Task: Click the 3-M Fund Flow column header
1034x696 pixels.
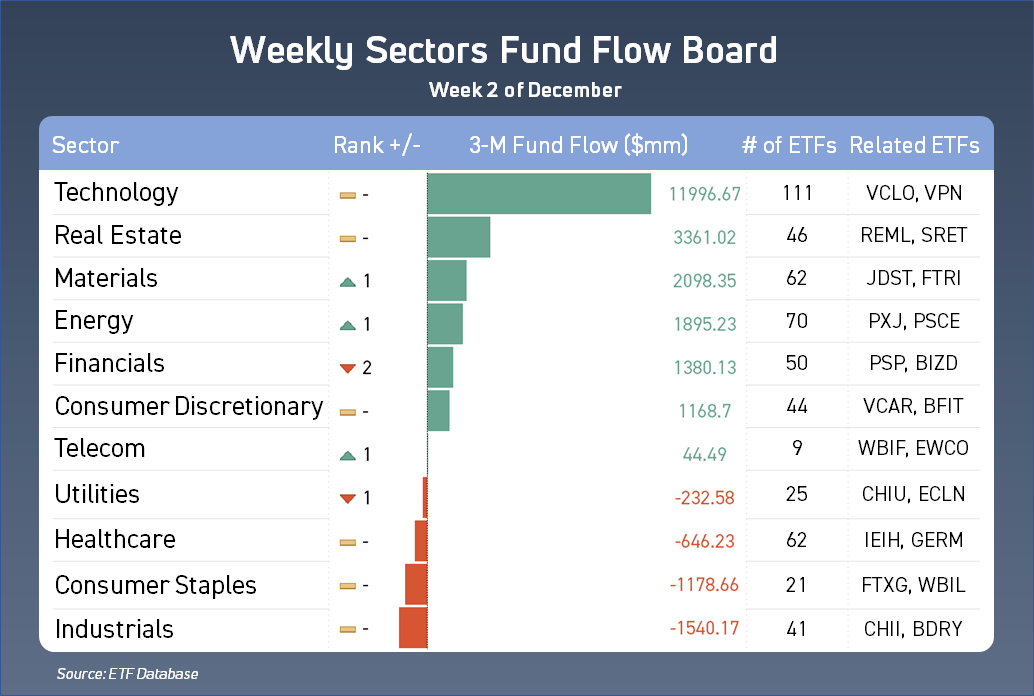Action: click(x=578, y=145)
